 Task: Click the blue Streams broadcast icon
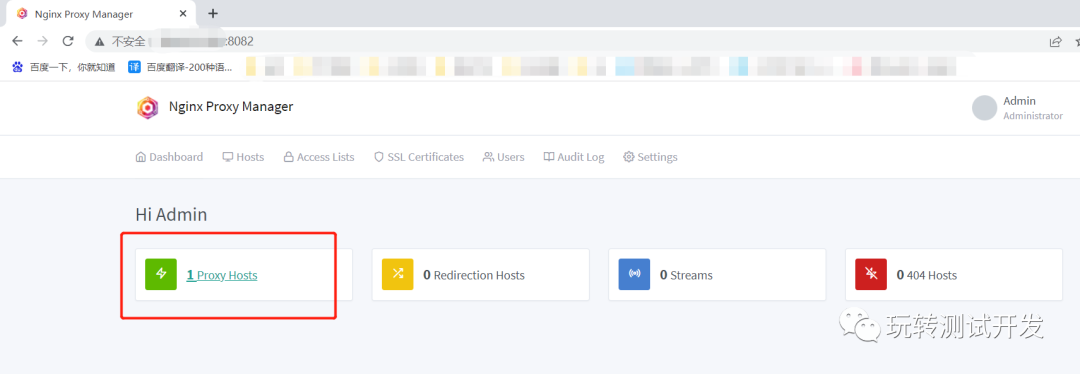[x=634, y=274]
